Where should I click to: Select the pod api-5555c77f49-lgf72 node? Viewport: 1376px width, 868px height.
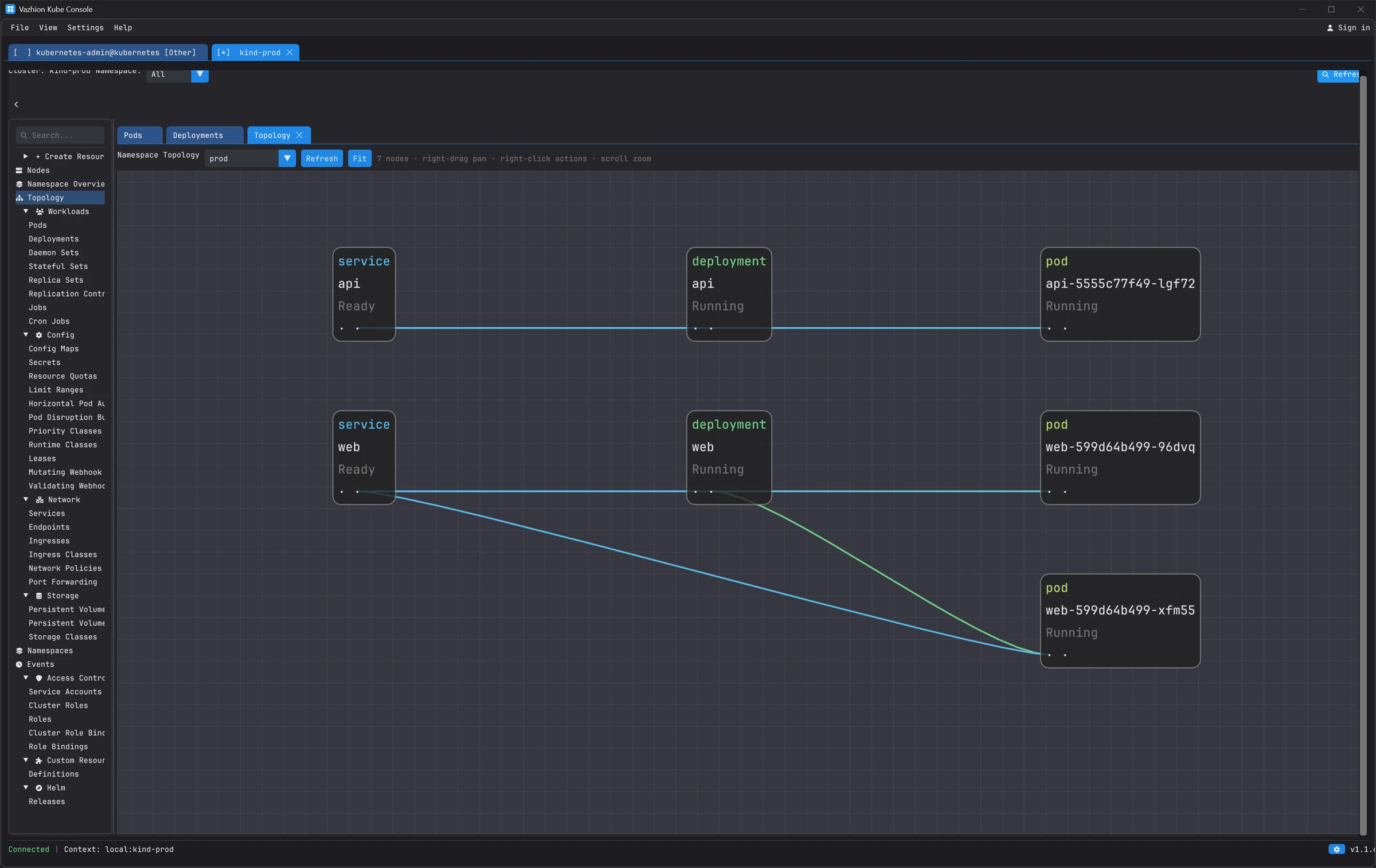(1120, 294)
